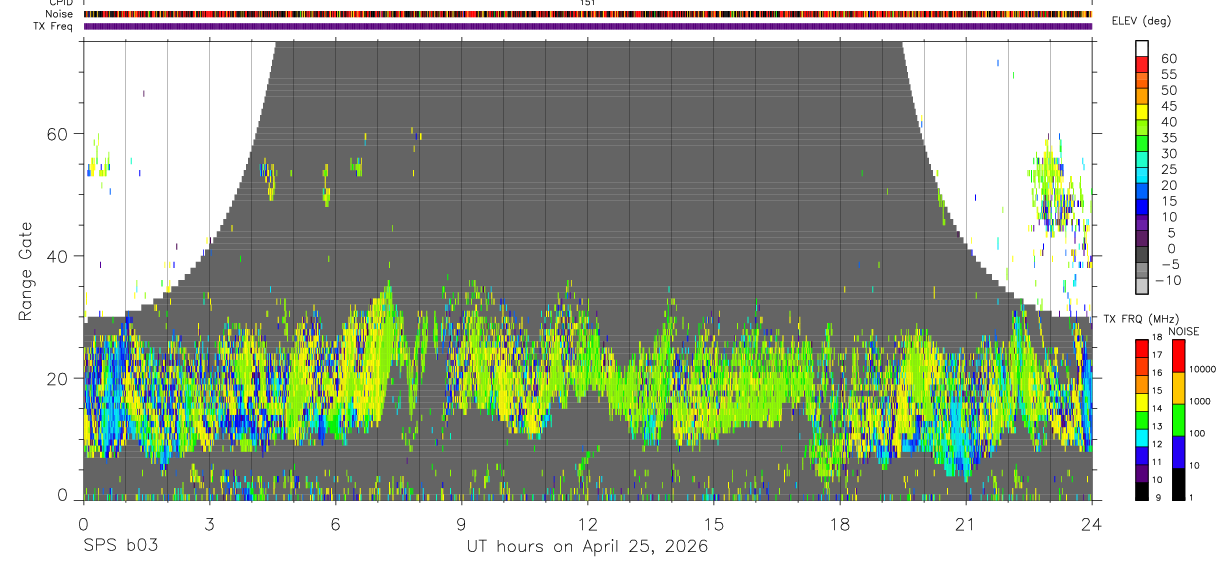Click 'UT hours on April 25, 2026' axis title
Screen dimensions: 1228x567
coord(587,547)
